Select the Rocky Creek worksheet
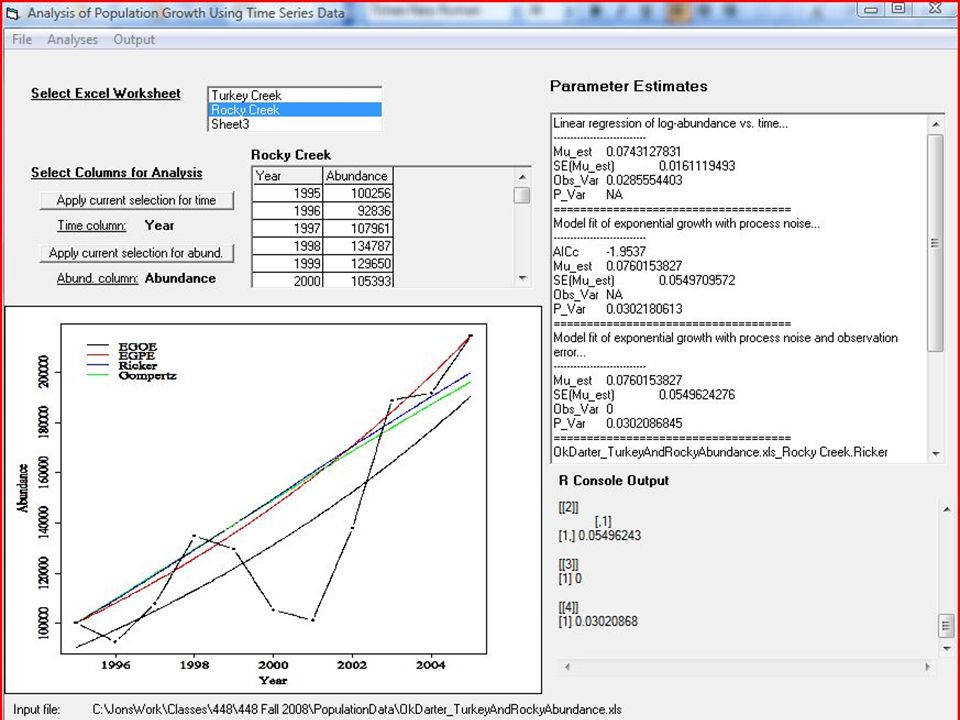The image size is (960, 720). coord(294,110)
